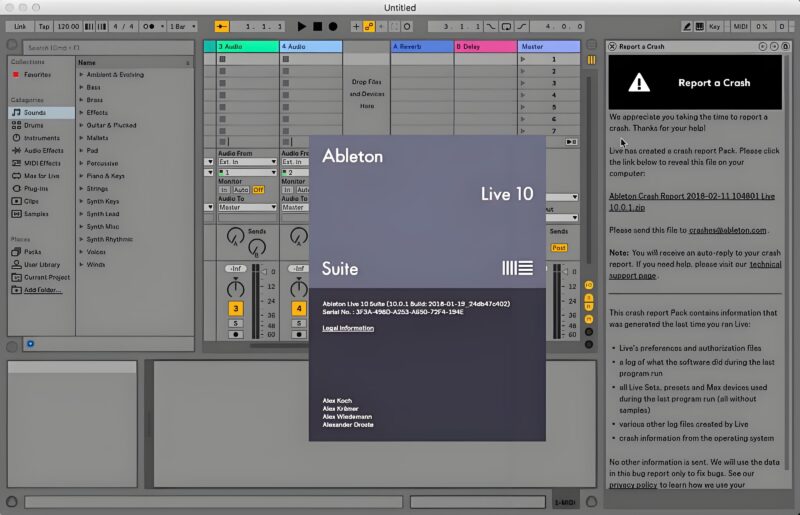Select Clips category
800x515 pixels.
(x=31, y=201)
